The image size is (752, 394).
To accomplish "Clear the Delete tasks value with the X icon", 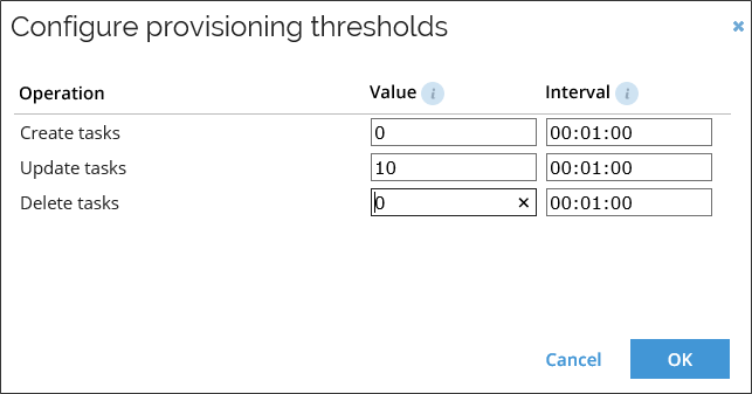I will [x=523, y=203].
